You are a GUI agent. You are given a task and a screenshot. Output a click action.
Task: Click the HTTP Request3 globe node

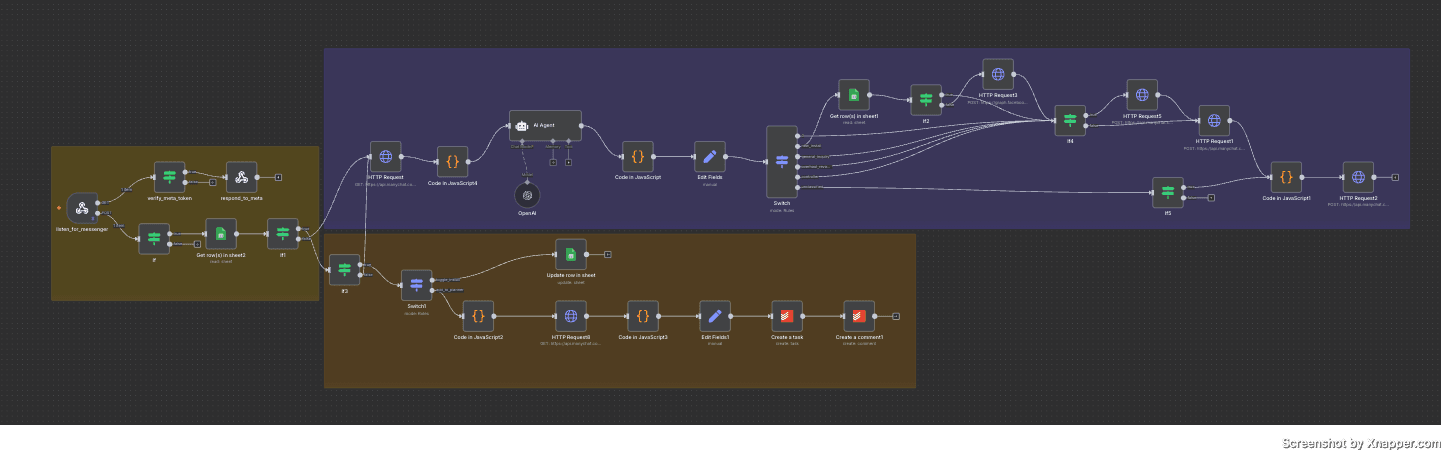pos(997,74)
